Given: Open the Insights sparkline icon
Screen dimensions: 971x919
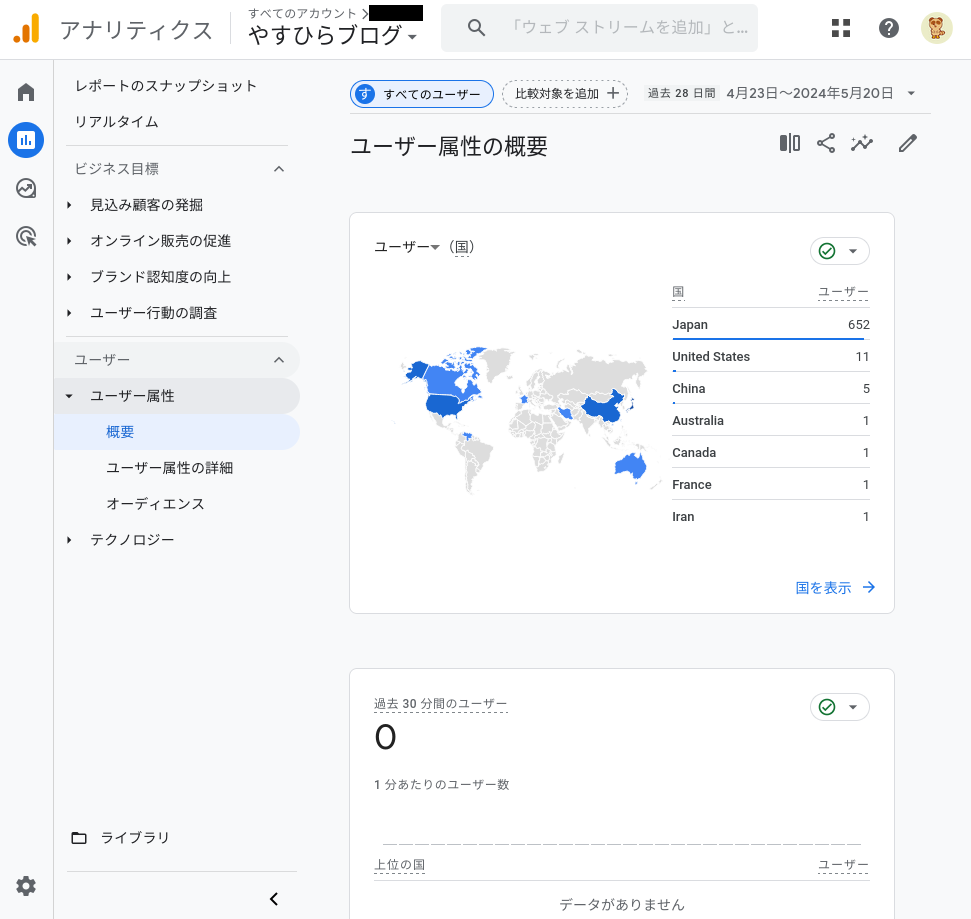Looking at the screenshot, I should (x=862, y=144).
